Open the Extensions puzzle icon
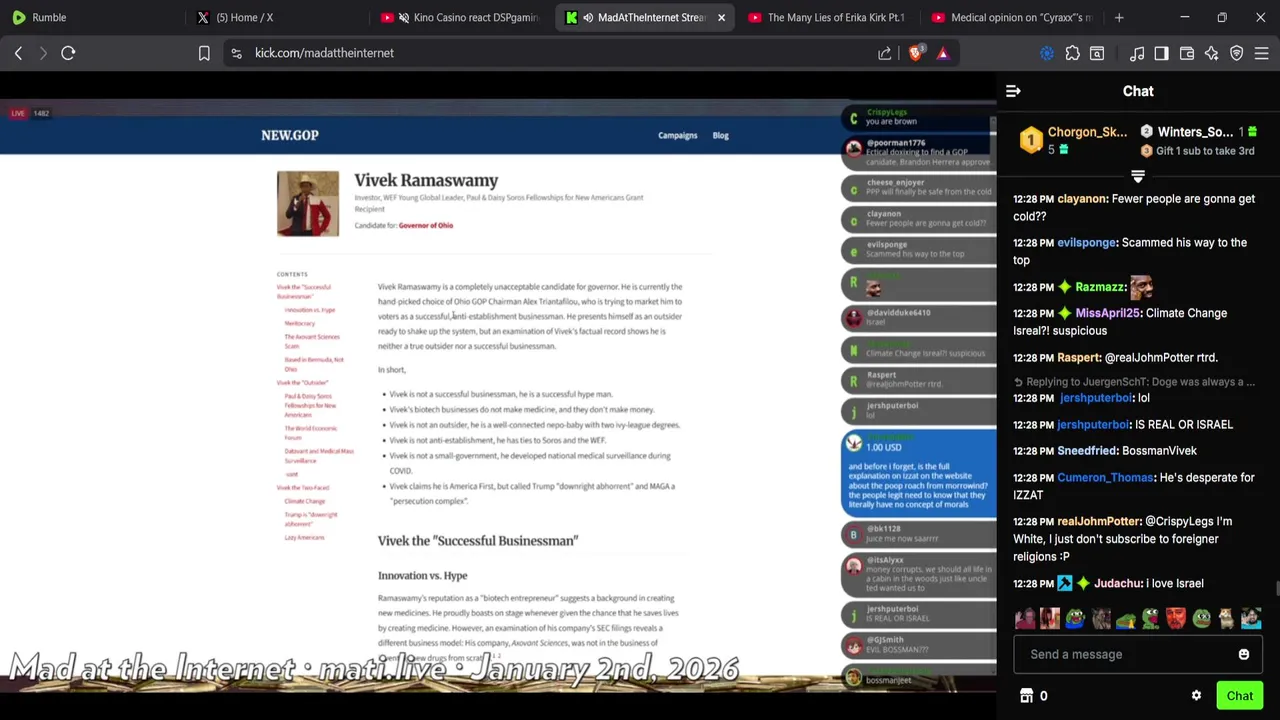 (1072, 53)
